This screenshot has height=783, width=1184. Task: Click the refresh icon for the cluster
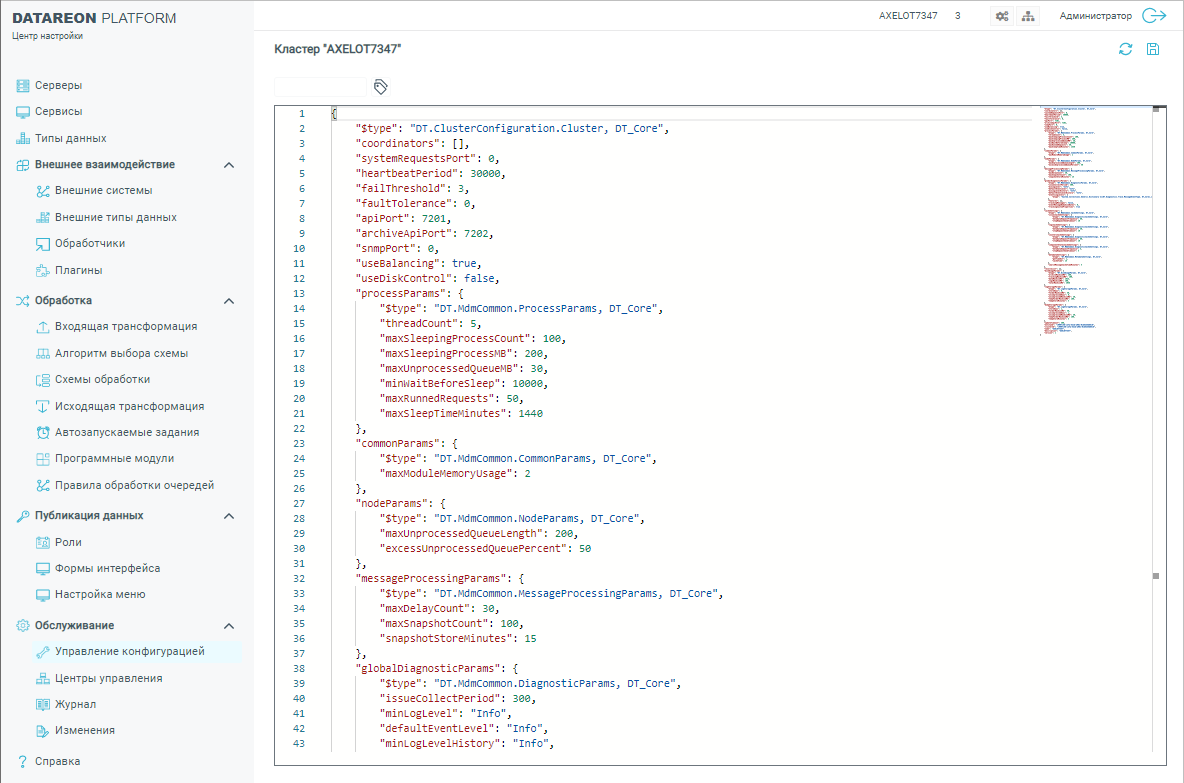pyautogui.click(x=1125, y=49)
